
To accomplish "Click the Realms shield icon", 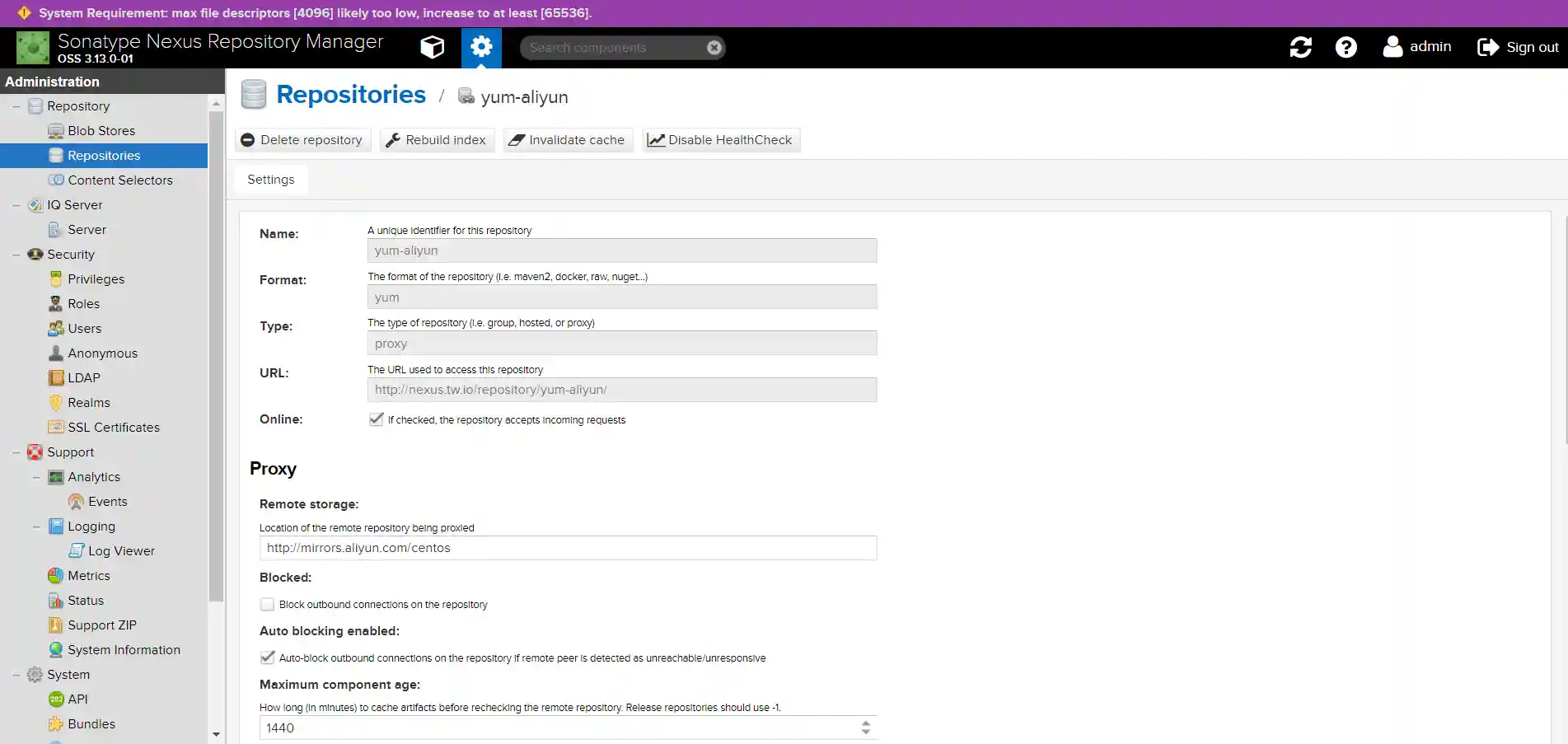I will [56, 403].
